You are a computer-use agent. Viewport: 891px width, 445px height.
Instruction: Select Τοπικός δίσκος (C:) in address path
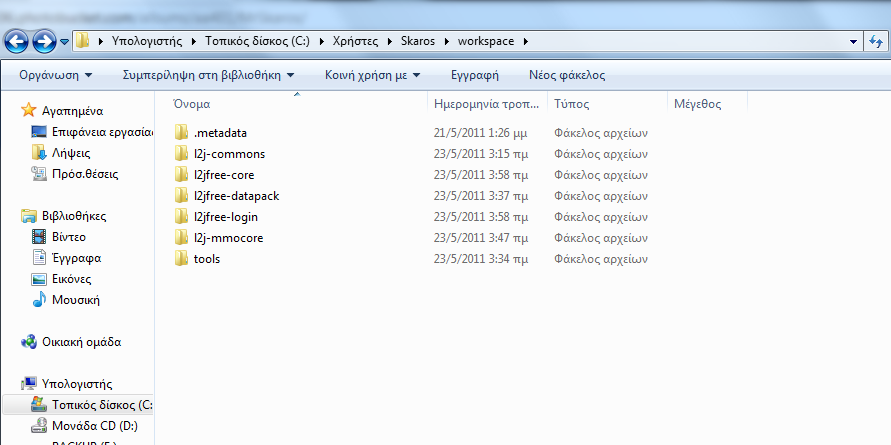point(257,41)
